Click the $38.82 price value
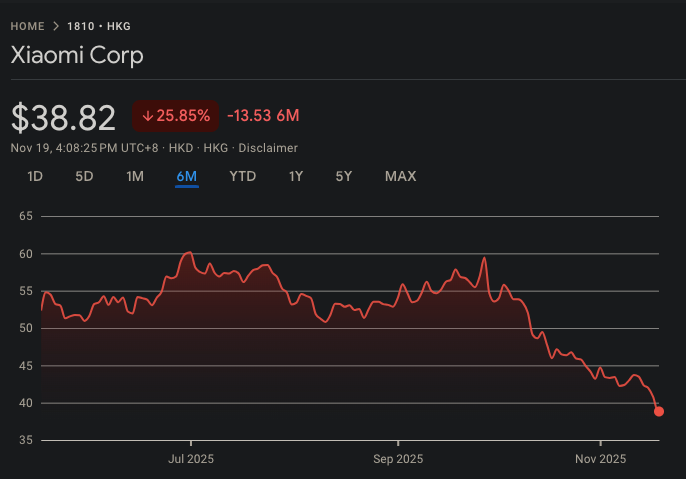The height and width of the screenshot is (479, 686). pyautogui.click(x=63, y=117)
